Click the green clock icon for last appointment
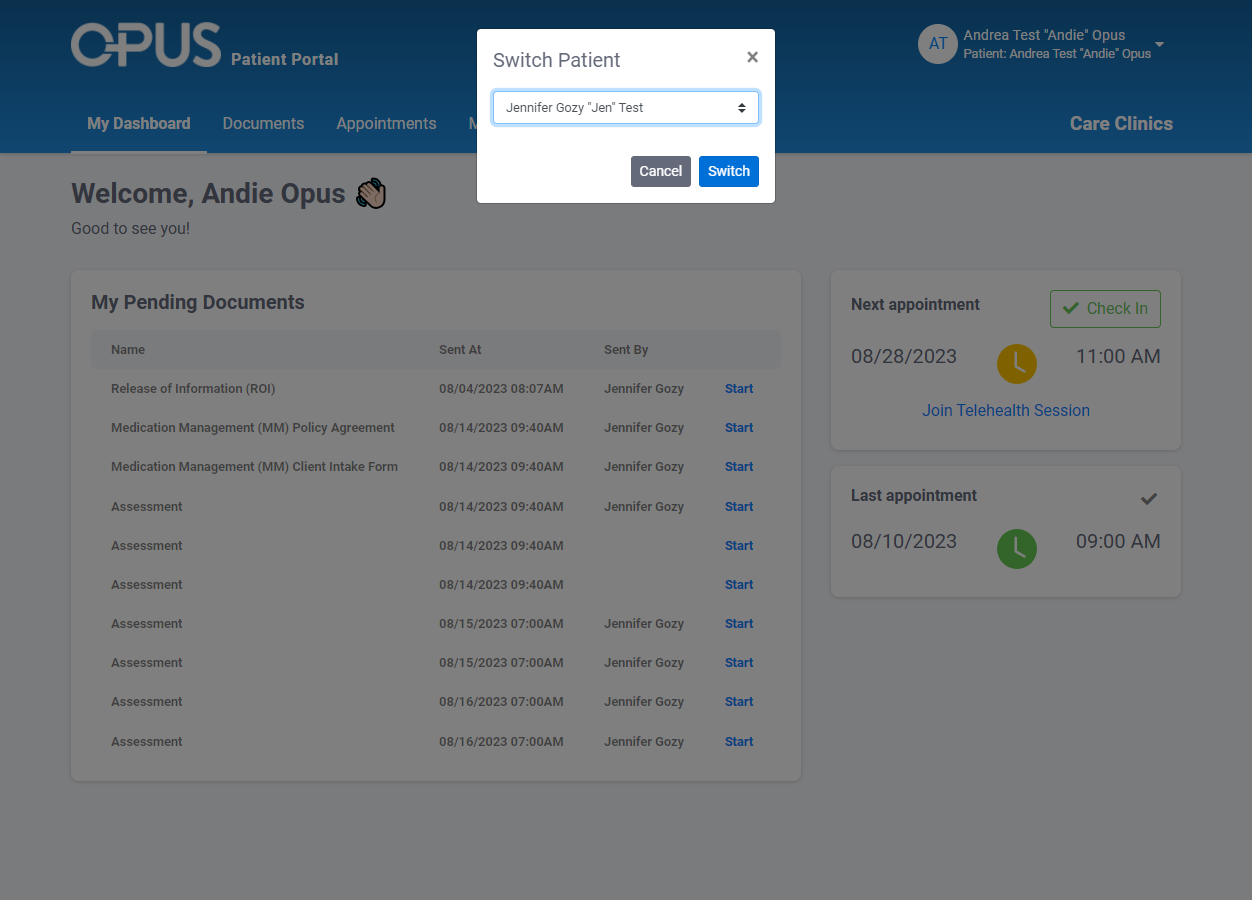 click(x=1017, y=549)
